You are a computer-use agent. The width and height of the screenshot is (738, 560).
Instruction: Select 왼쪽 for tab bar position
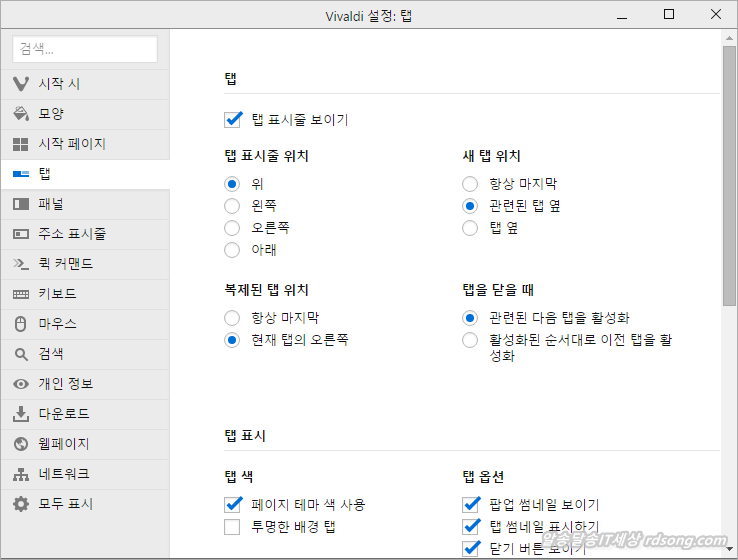coord(233,206)
